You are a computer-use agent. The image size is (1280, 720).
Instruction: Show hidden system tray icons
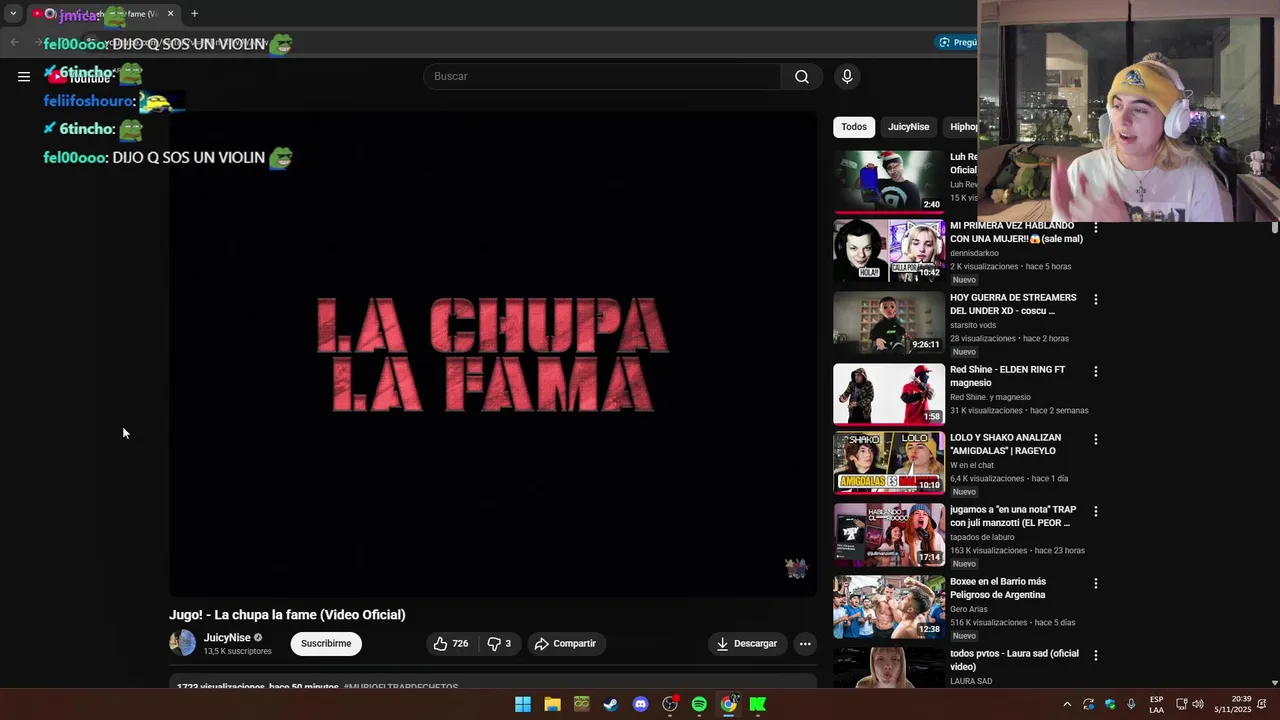click(x=1067, y=704)
